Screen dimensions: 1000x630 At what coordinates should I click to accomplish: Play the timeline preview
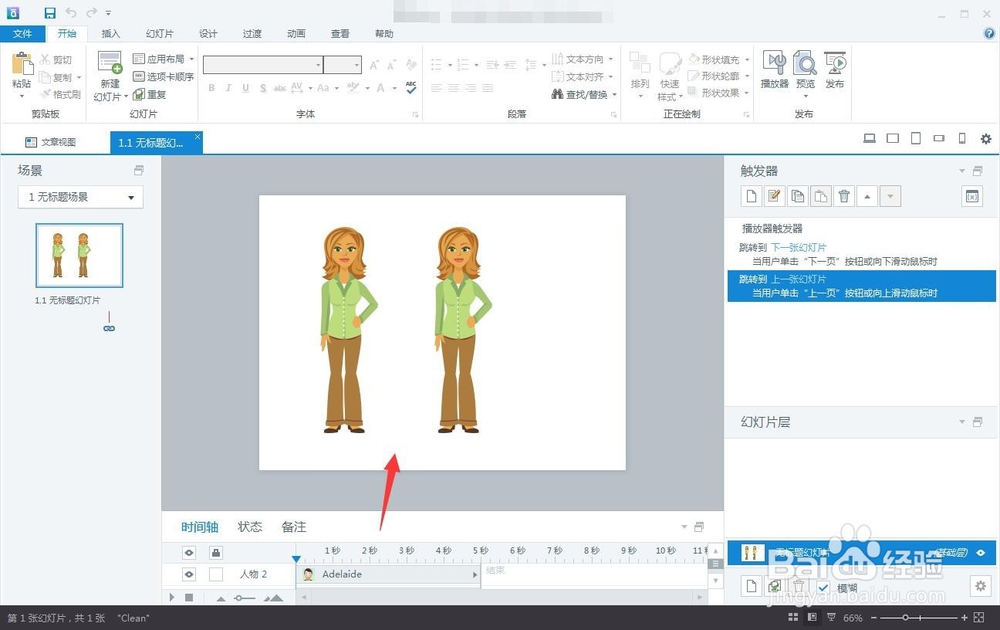(172, 597)
